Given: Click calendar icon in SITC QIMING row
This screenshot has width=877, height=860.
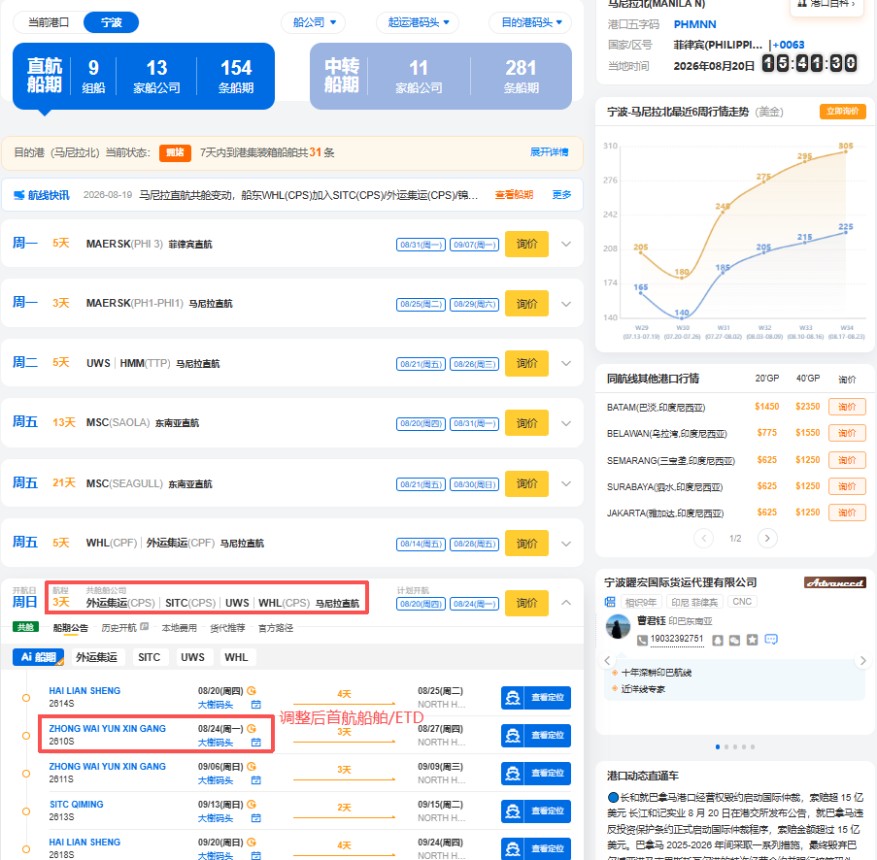Looking at the screenshot, I should [256, 818].
